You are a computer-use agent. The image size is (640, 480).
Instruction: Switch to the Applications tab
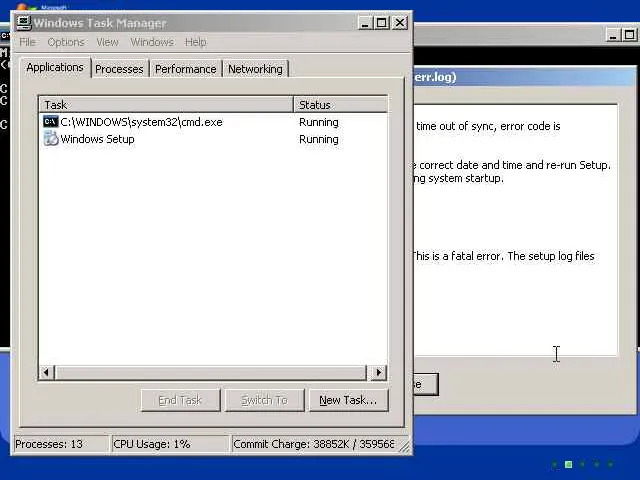(x=55, y=67)
